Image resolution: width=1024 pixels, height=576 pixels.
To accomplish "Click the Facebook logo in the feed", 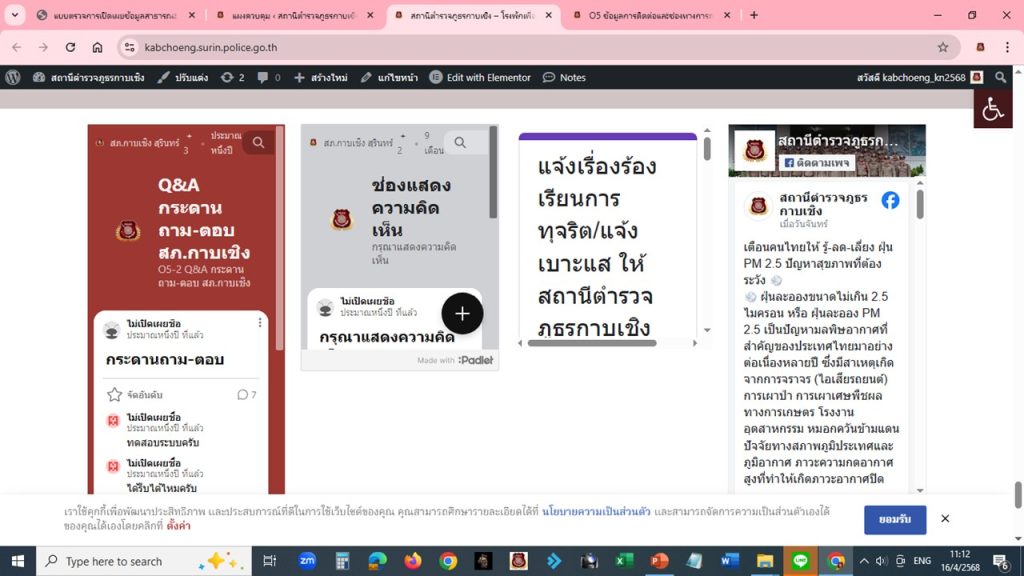I will (x=890, y=200).
